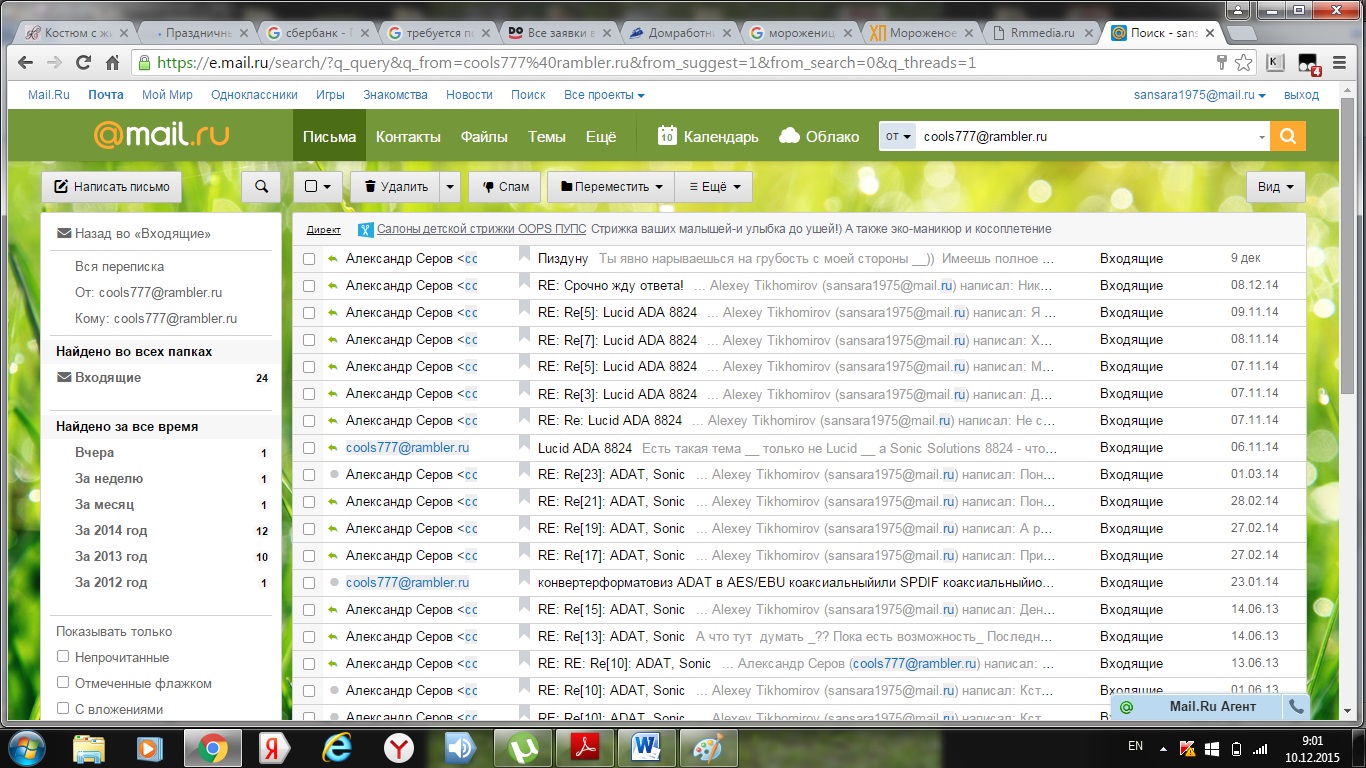1366x768 pixels.
Task: Open the Paint app from the taskbar
Action: click(708, 747)
